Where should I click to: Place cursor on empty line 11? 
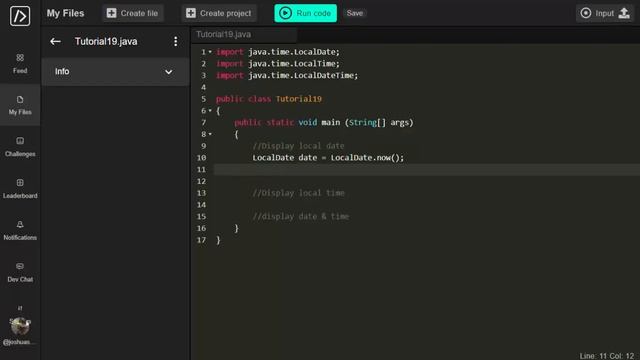427,169
